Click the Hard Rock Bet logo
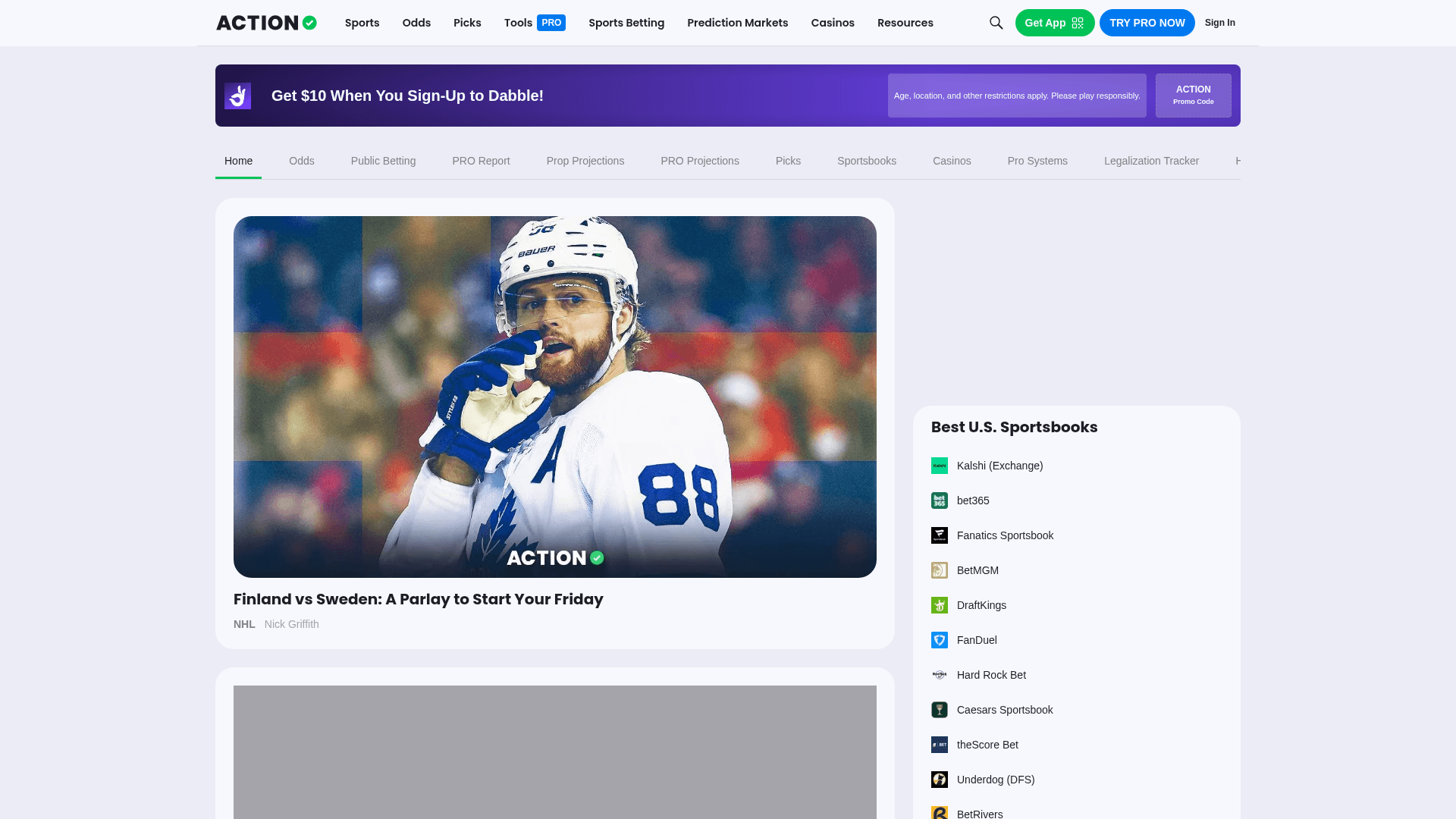Viewport: 1456px width, 819px height. tap(939, 675)
